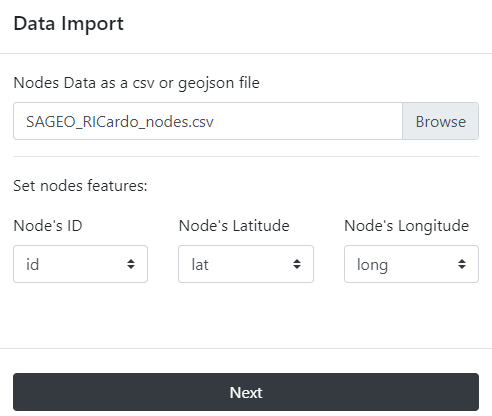Image resolution: width=492 pixels, height=416 pixels.
Task: Open the Node's ID dropdown showing id
Action: [x=80, y=264]
